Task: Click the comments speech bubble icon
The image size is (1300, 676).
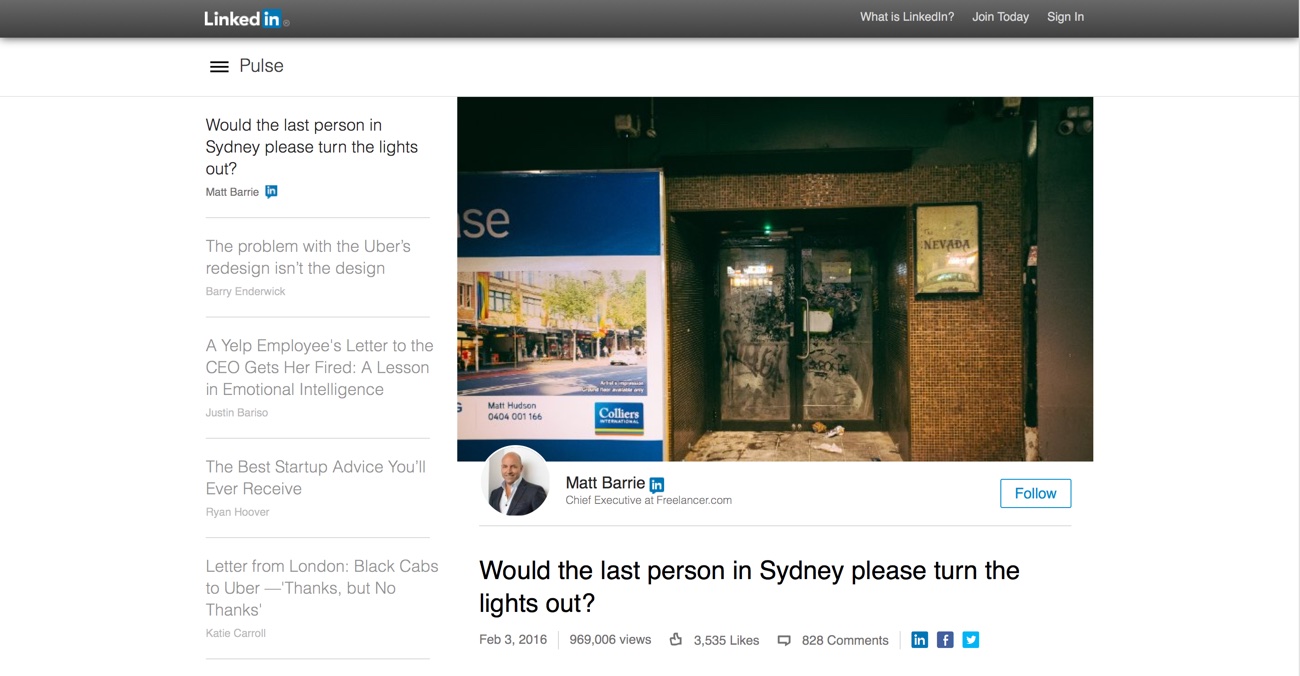Action: (x=784, y=640)
